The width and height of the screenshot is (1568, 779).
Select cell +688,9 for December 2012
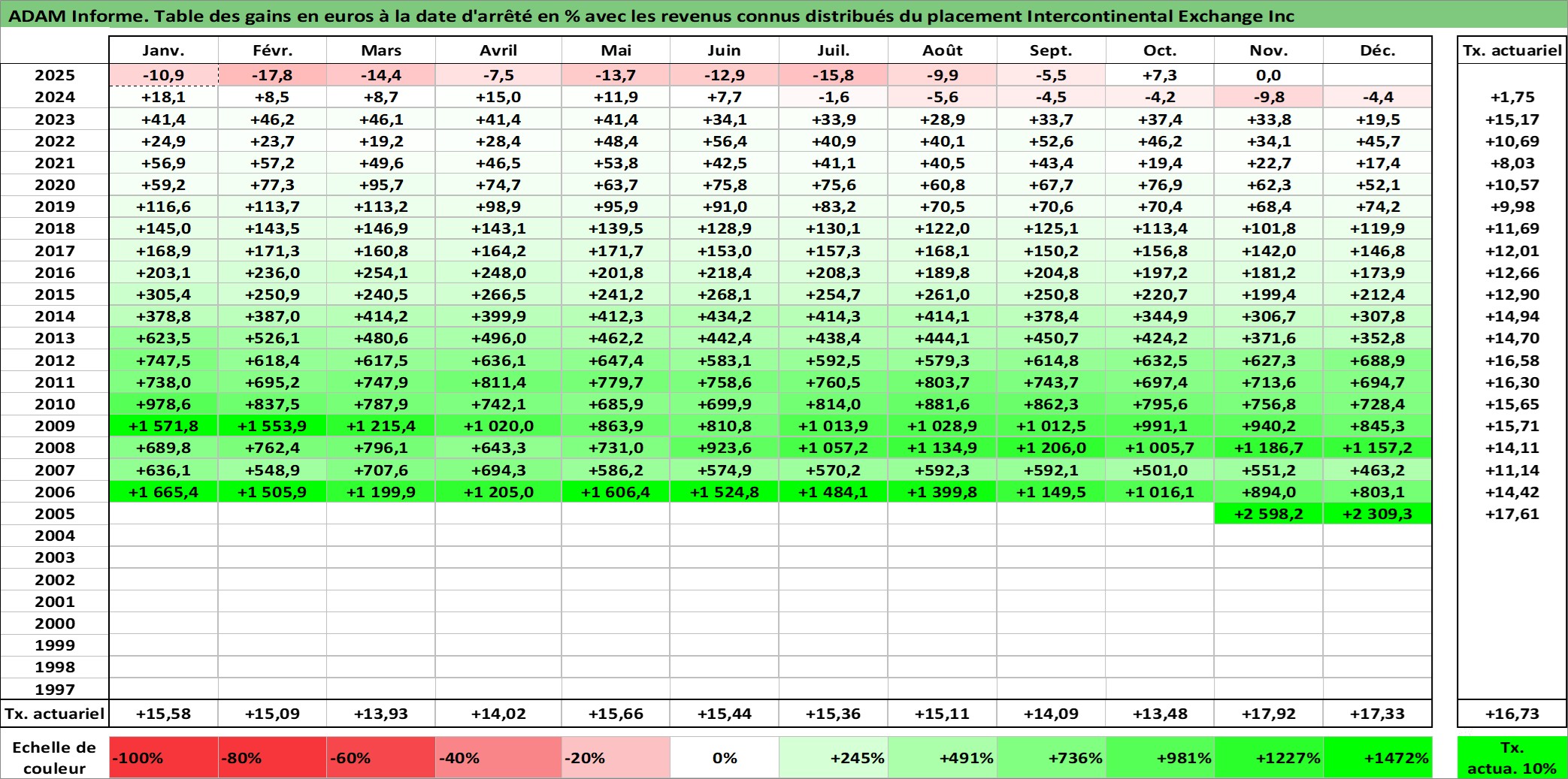tap(1377, 361)
